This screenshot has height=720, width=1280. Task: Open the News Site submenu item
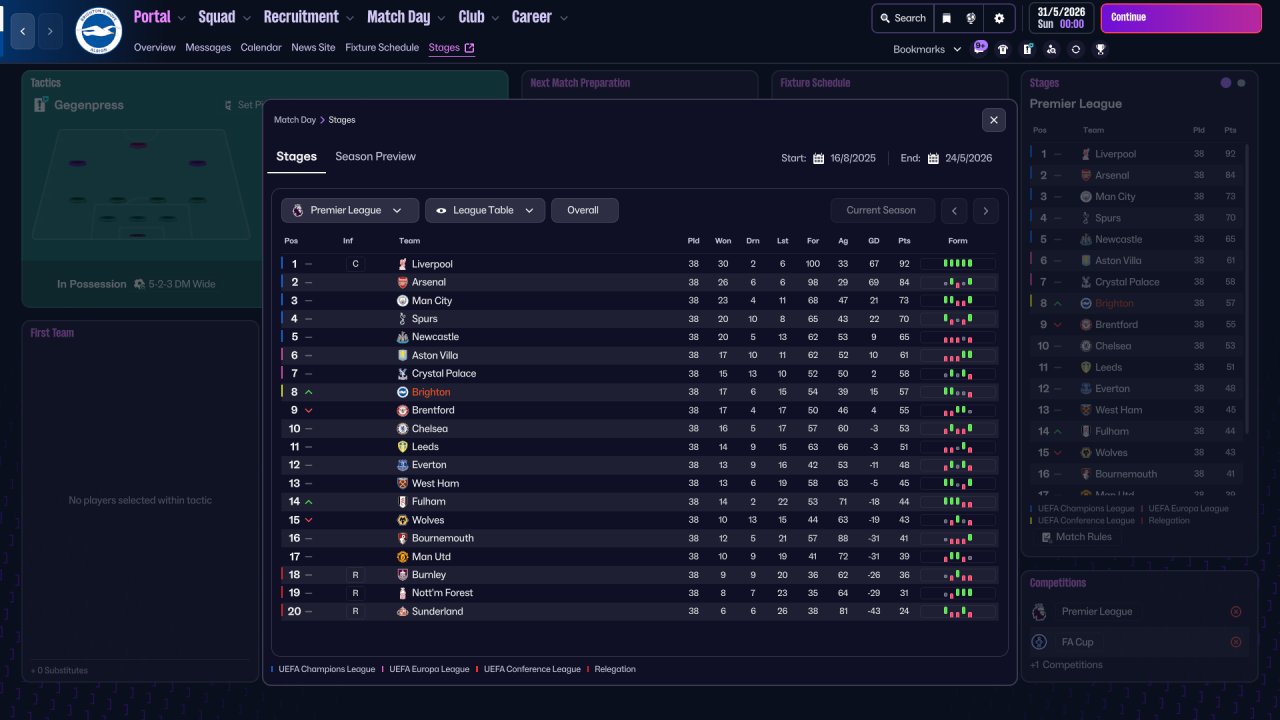coord(313,48)
